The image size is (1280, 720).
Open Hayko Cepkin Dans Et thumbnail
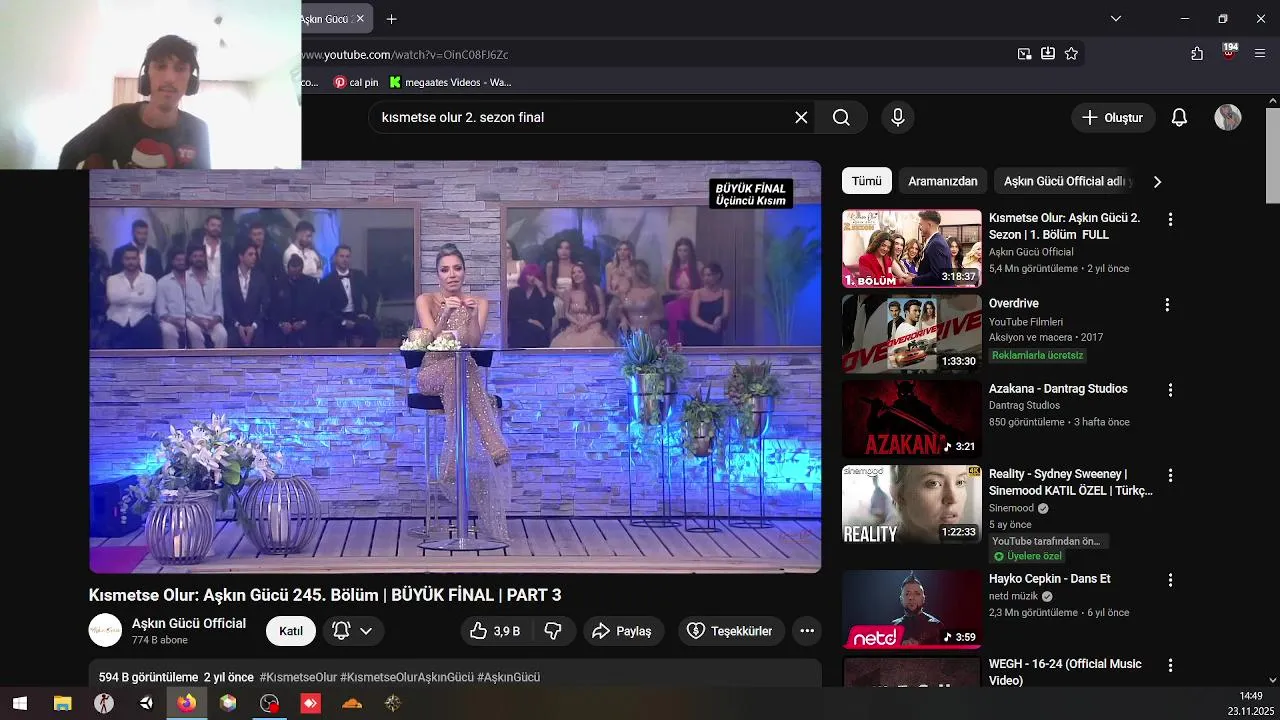click(x=912, y=609)
